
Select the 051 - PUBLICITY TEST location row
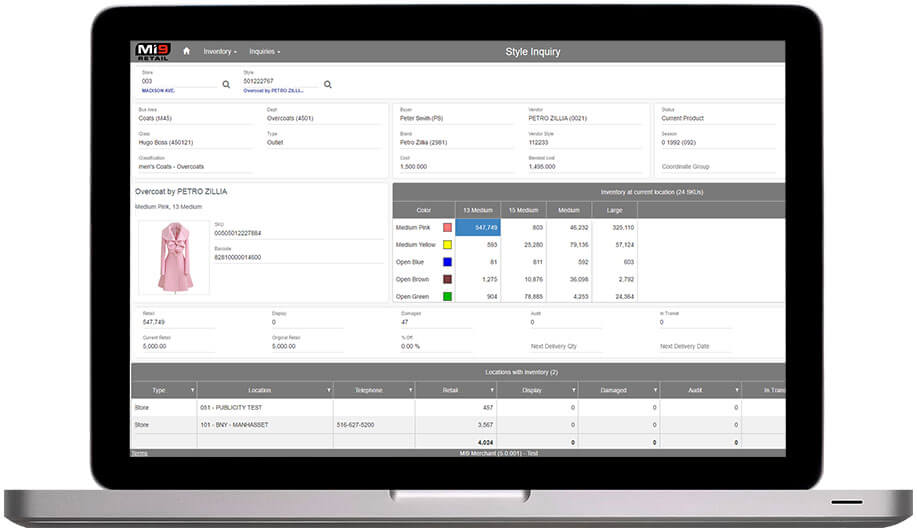coord(458,408)
